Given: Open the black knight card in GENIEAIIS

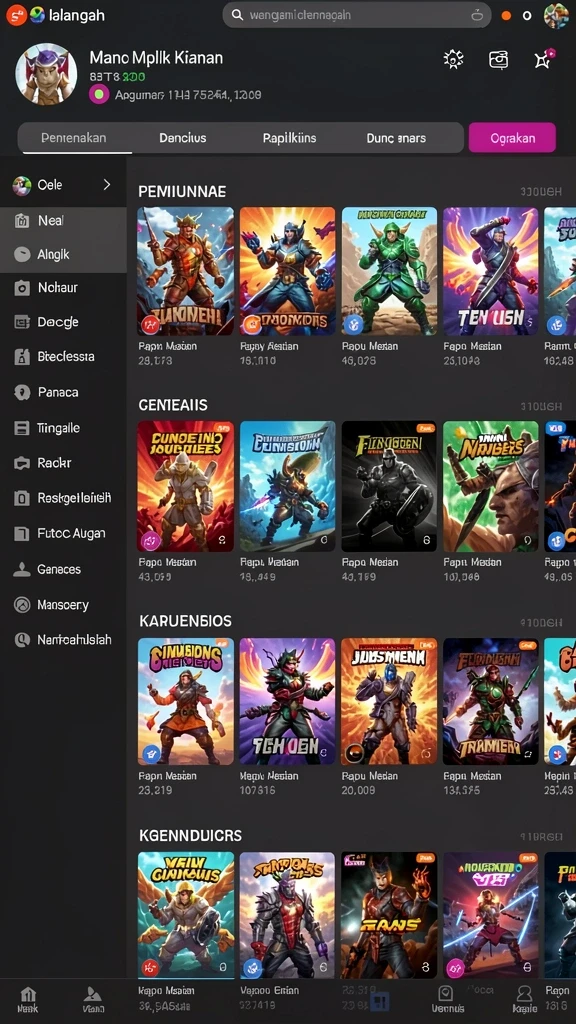Looking at the screenshot, I should (x=389, y=486).
